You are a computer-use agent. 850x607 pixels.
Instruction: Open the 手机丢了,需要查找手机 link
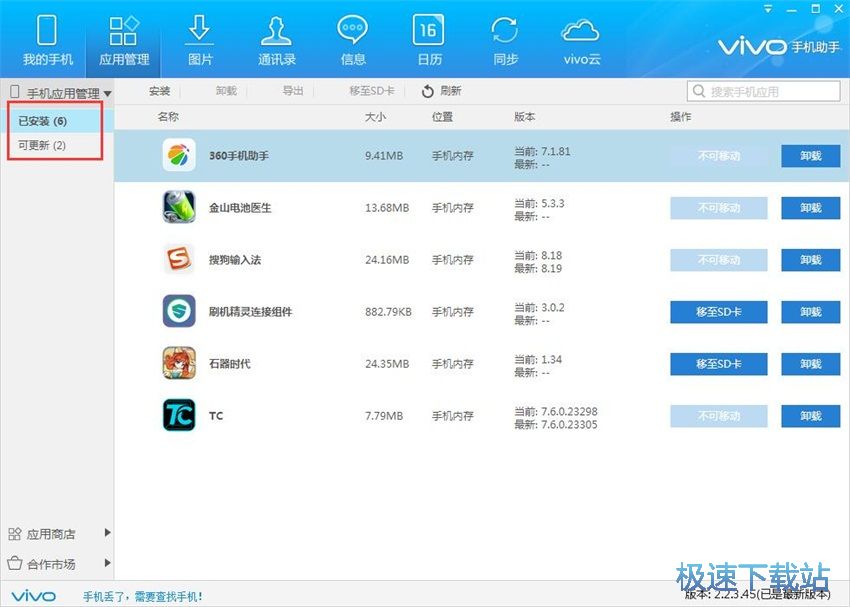[x=143, y=597]
